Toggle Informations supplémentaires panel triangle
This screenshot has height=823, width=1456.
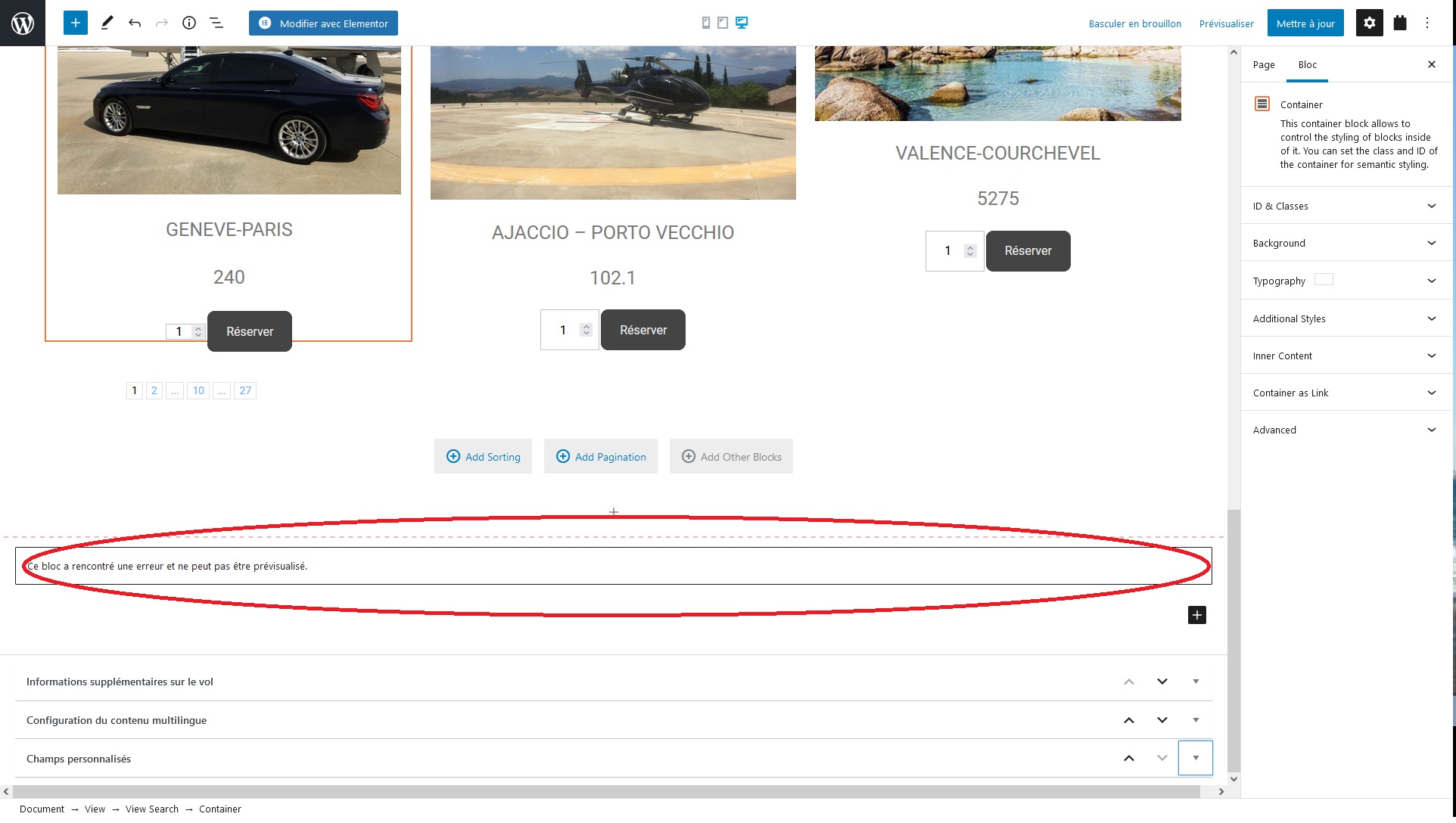click(x=1196, y=682)
